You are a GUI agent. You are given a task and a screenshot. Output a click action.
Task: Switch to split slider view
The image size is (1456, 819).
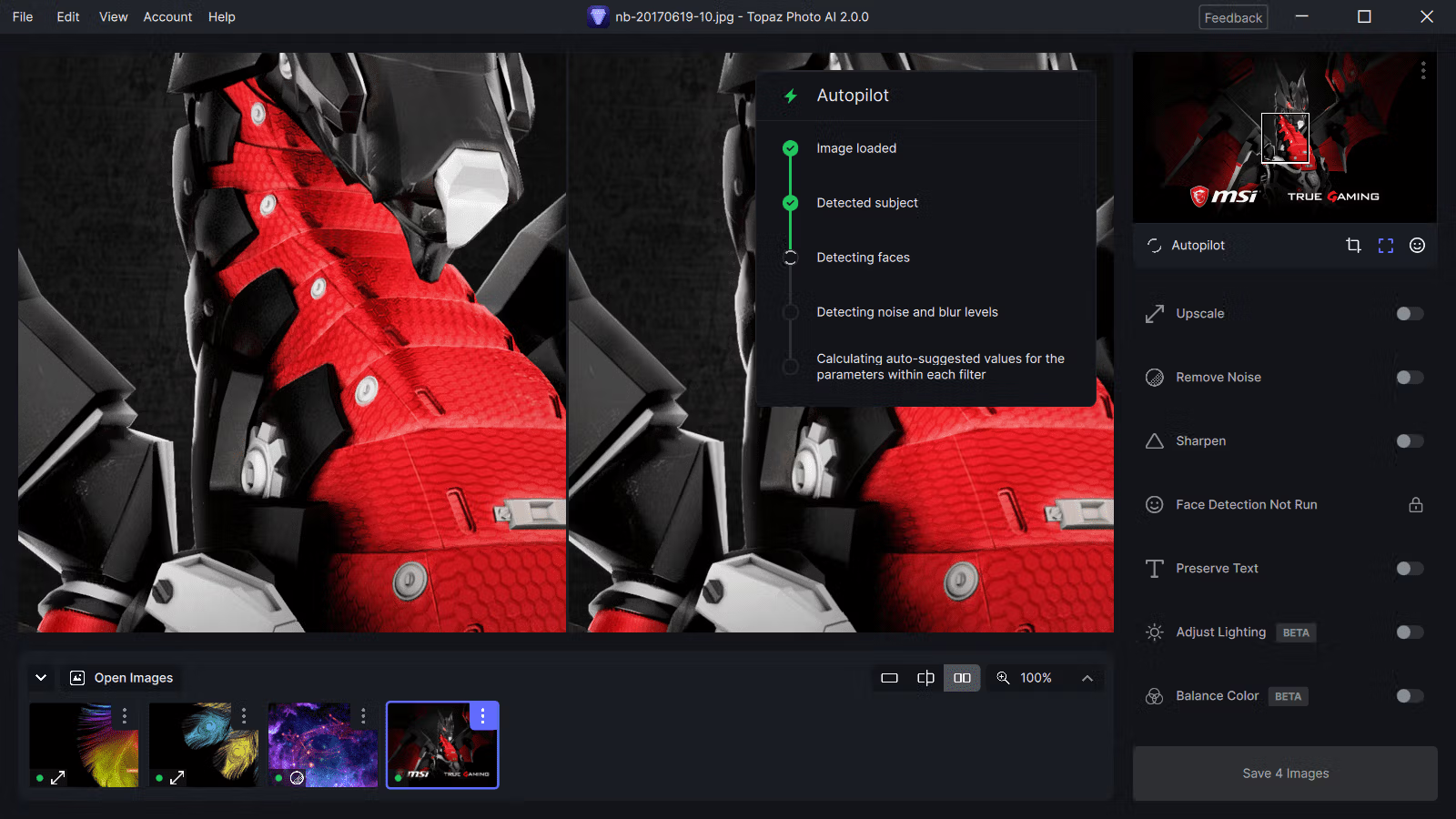925,678
